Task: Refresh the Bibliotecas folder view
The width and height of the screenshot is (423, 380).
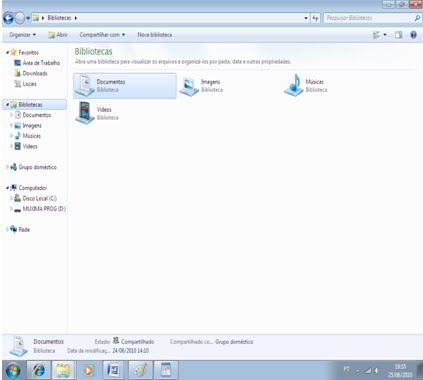Action: click(x=315, y=18)
